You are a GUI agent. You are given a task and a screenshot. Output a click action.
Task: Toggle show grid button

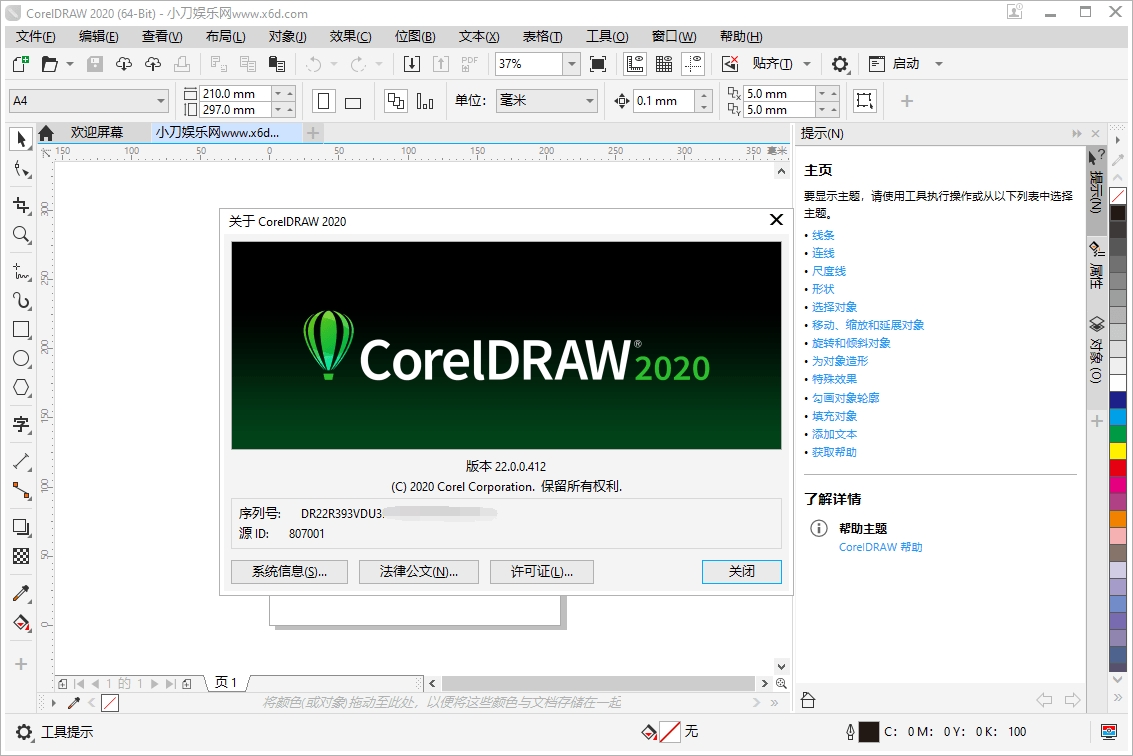pos(663,64)
